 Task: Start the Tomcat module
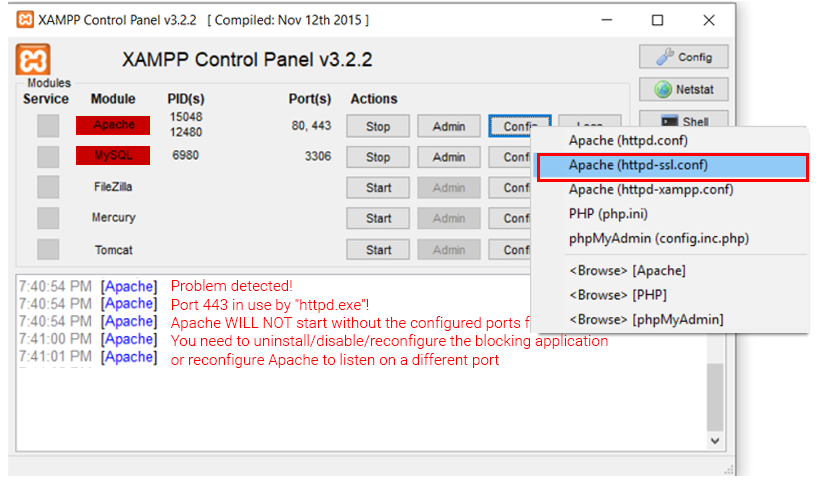[x=378, y=249]
